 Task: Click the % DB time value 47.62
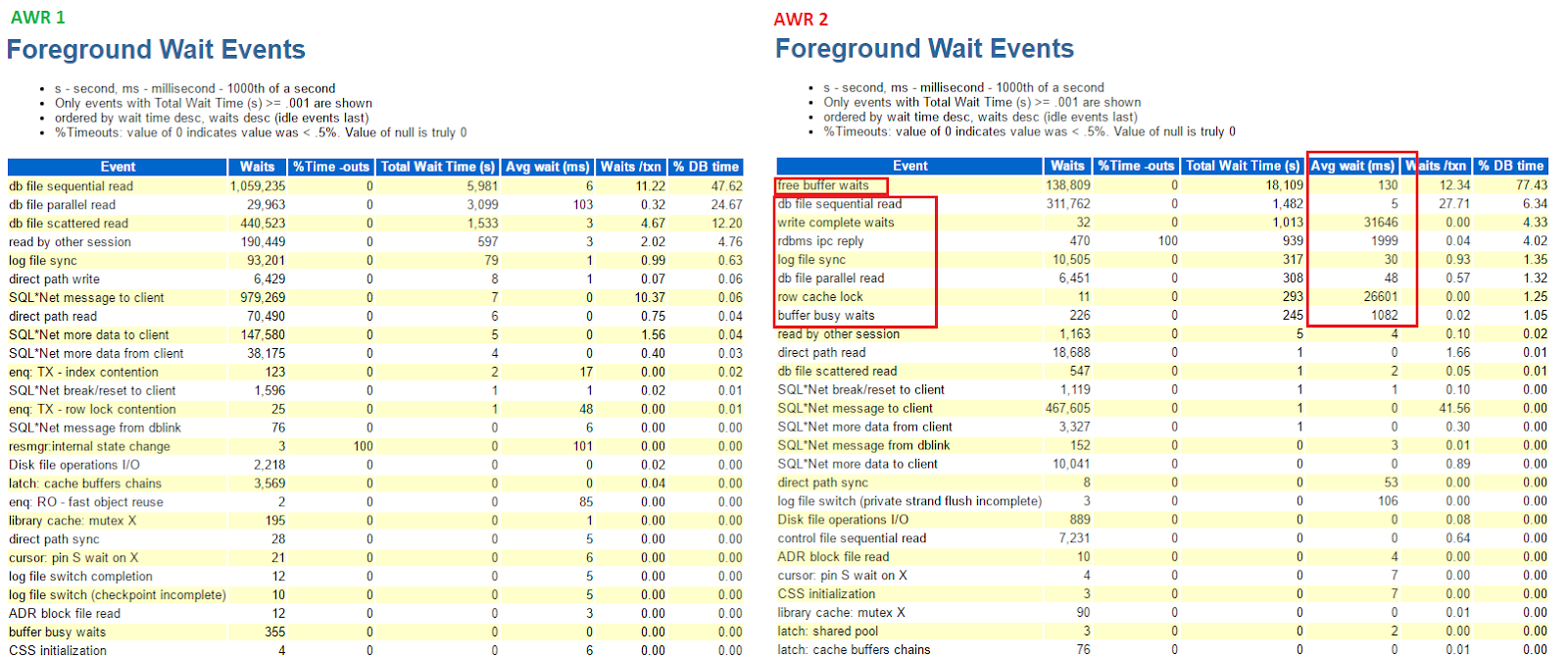pos(726,186)
